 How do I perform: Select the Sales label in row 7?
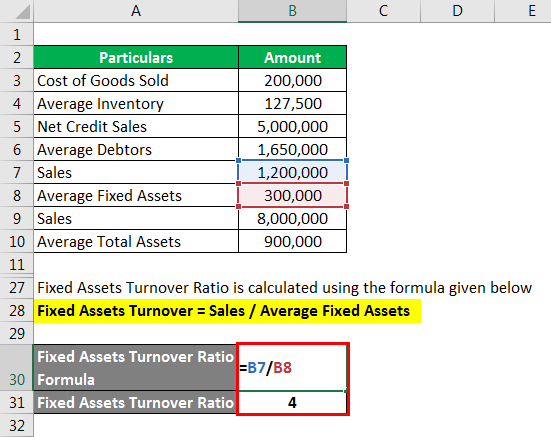tap(136, 172)
